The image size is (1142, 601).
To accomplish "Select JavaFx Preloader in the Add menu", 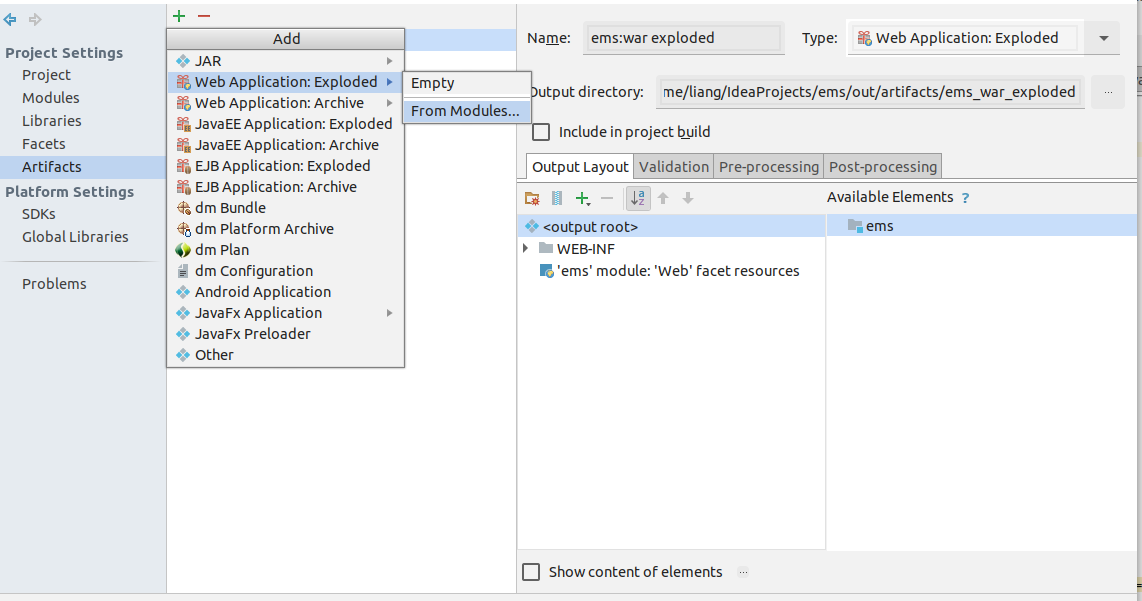I will click(286, 334).
